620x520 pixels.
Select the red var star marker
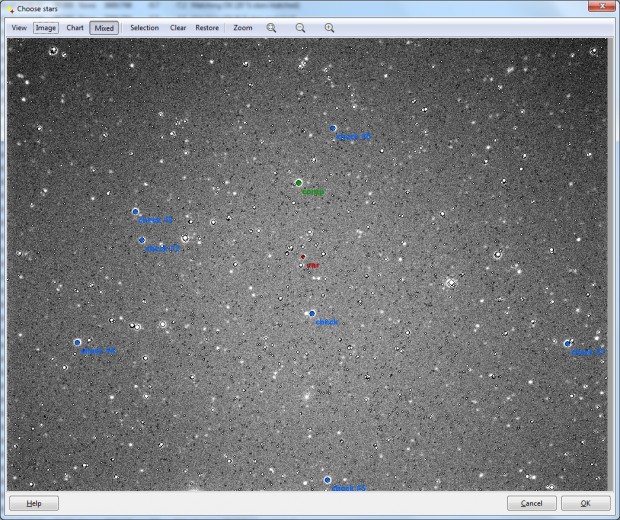303,257
